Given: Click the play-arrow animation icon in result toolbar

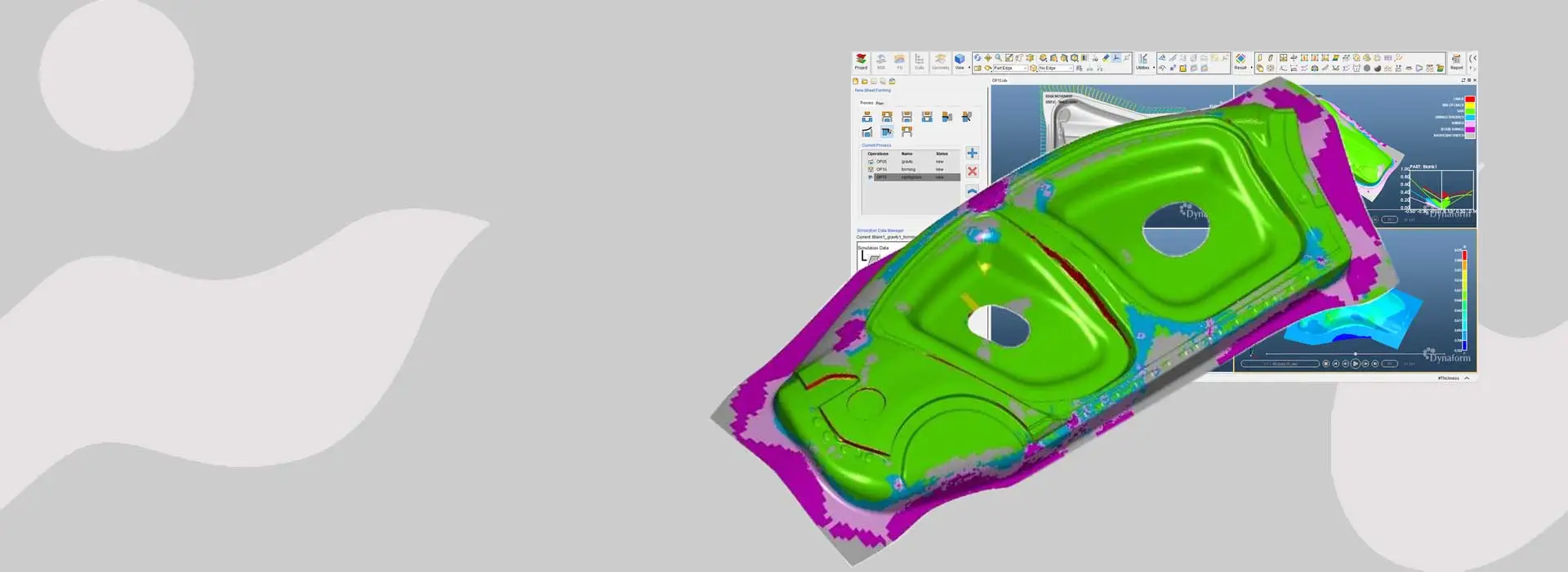Looking at the screenshot, I should click(x=1419, y=69).
